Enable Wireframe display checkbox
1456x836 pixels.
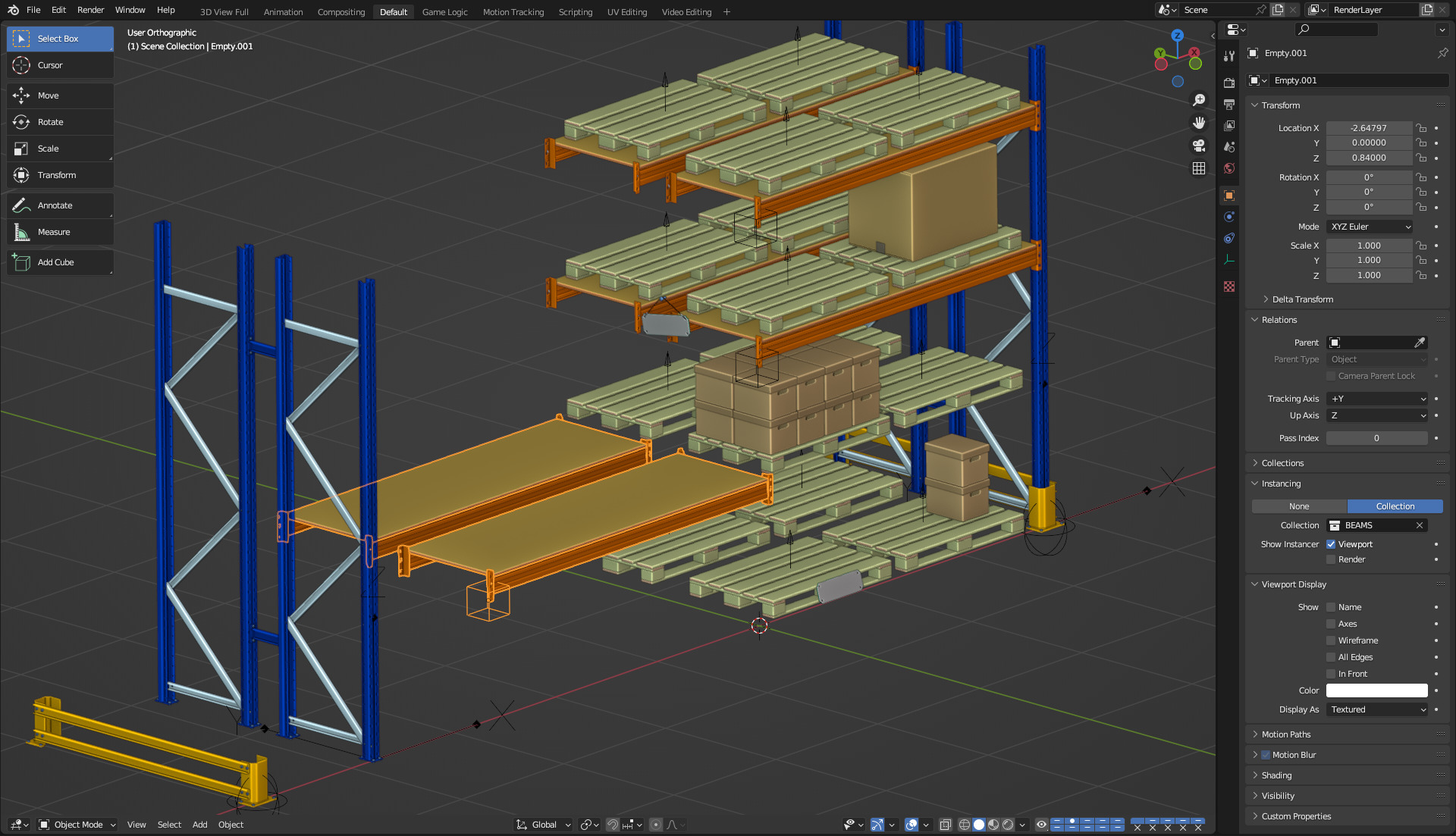click(x=1331, y=640)
